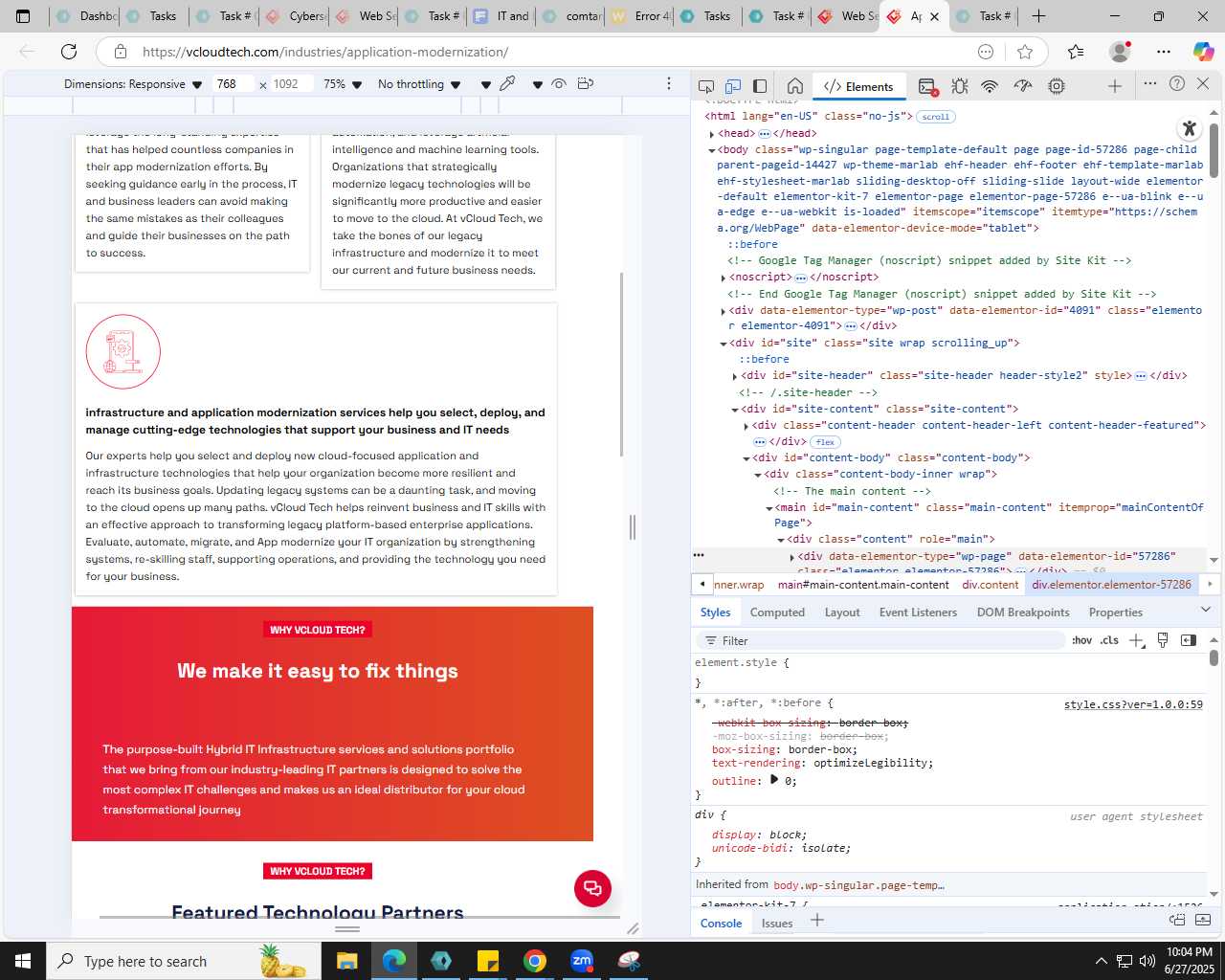Open the Console tool with error badge
The height and width of the screenshot is (980, 1225).
(927, 87)
